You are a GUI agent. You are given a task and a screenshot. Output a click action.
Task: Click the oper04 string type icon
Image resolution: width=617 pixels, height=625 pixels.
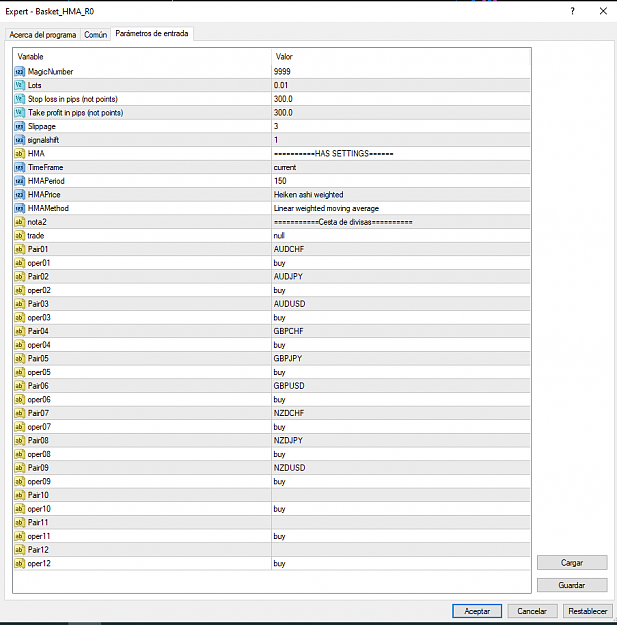pos(20,345)
